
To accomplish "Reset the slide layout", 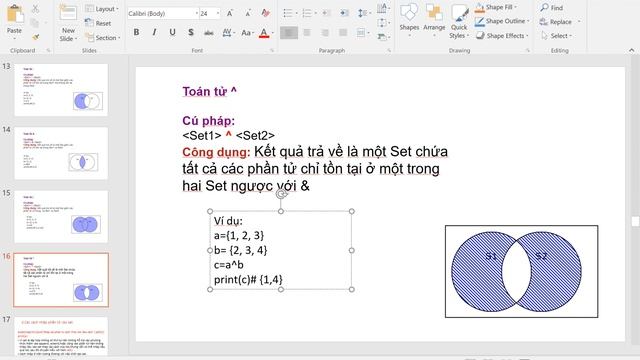I will pyautogui.click(x=98, y=23).
